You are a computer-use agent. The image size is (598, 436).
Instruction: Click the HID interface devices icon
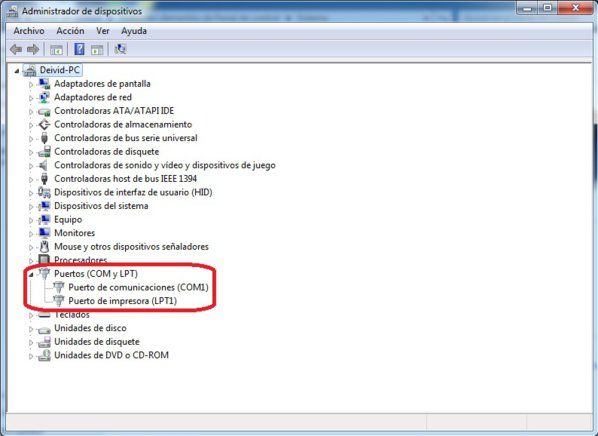click(44, 192)
